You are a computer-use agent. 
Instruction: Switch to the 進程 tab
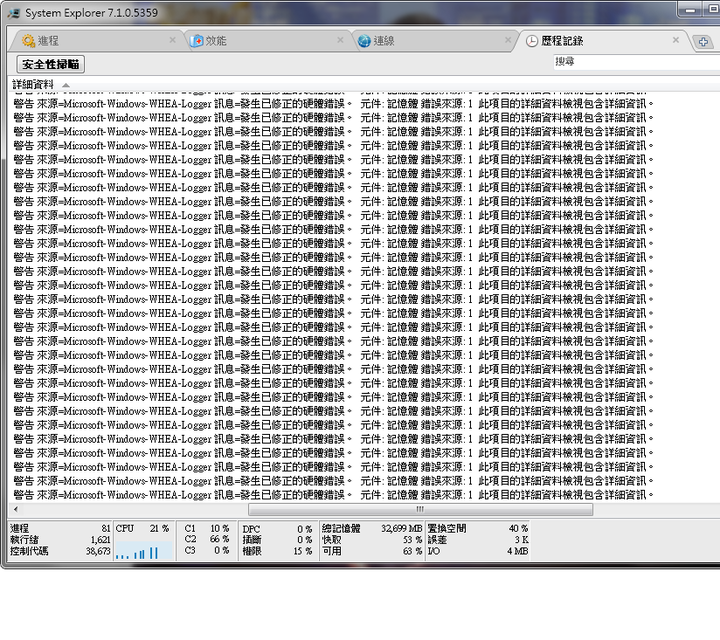point(96,41)
